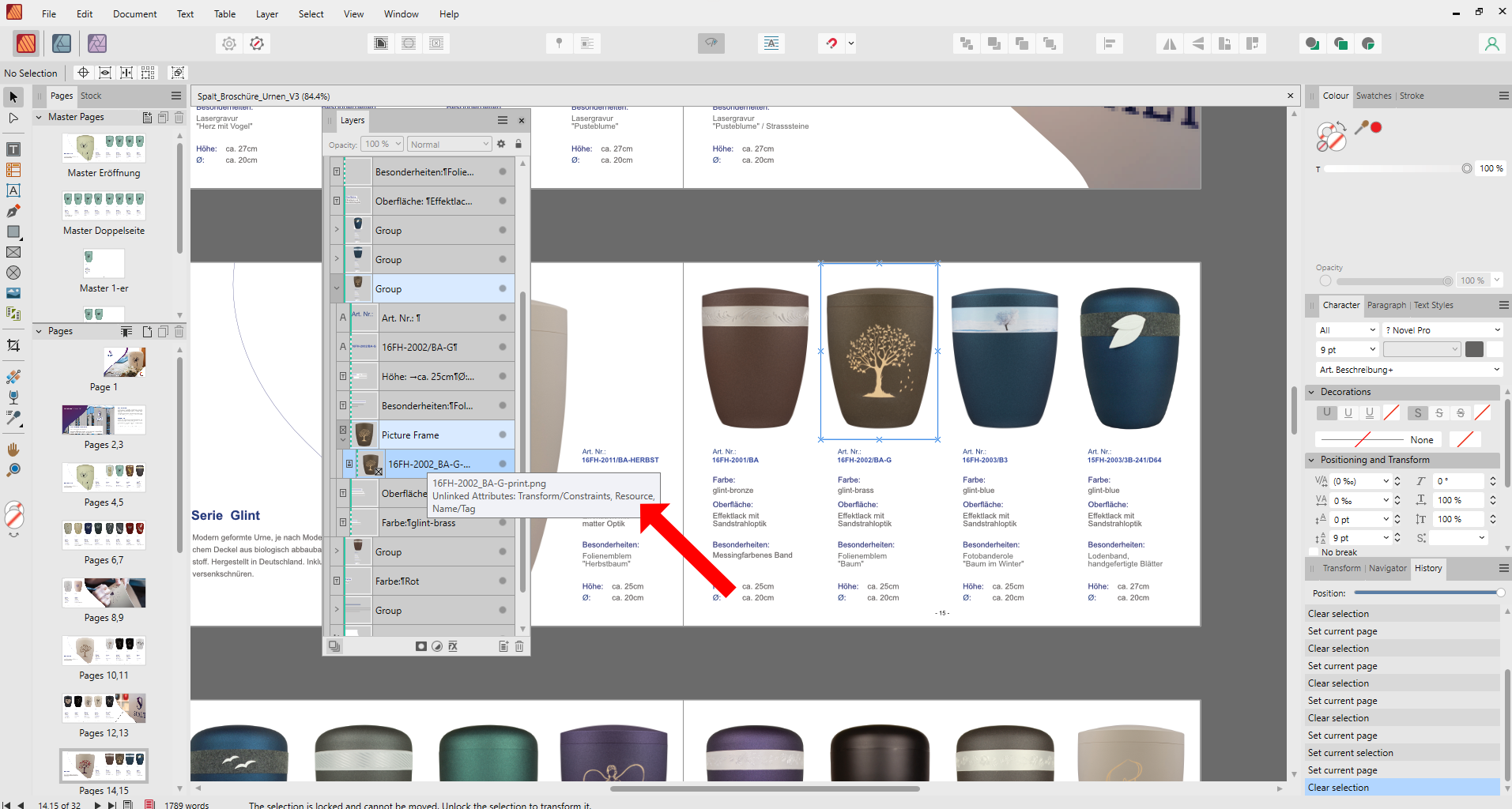
Task: Pick the Picture Frame Rectangle tool
Action: click(13, 252)
